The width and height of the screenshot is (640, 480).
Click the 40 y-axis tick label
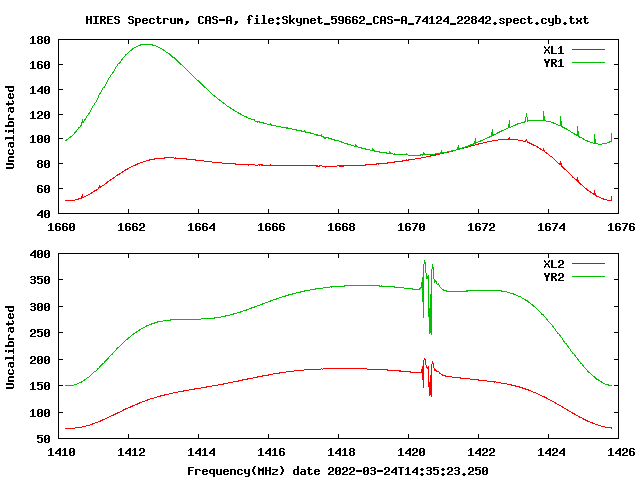[x=43, y=213]
